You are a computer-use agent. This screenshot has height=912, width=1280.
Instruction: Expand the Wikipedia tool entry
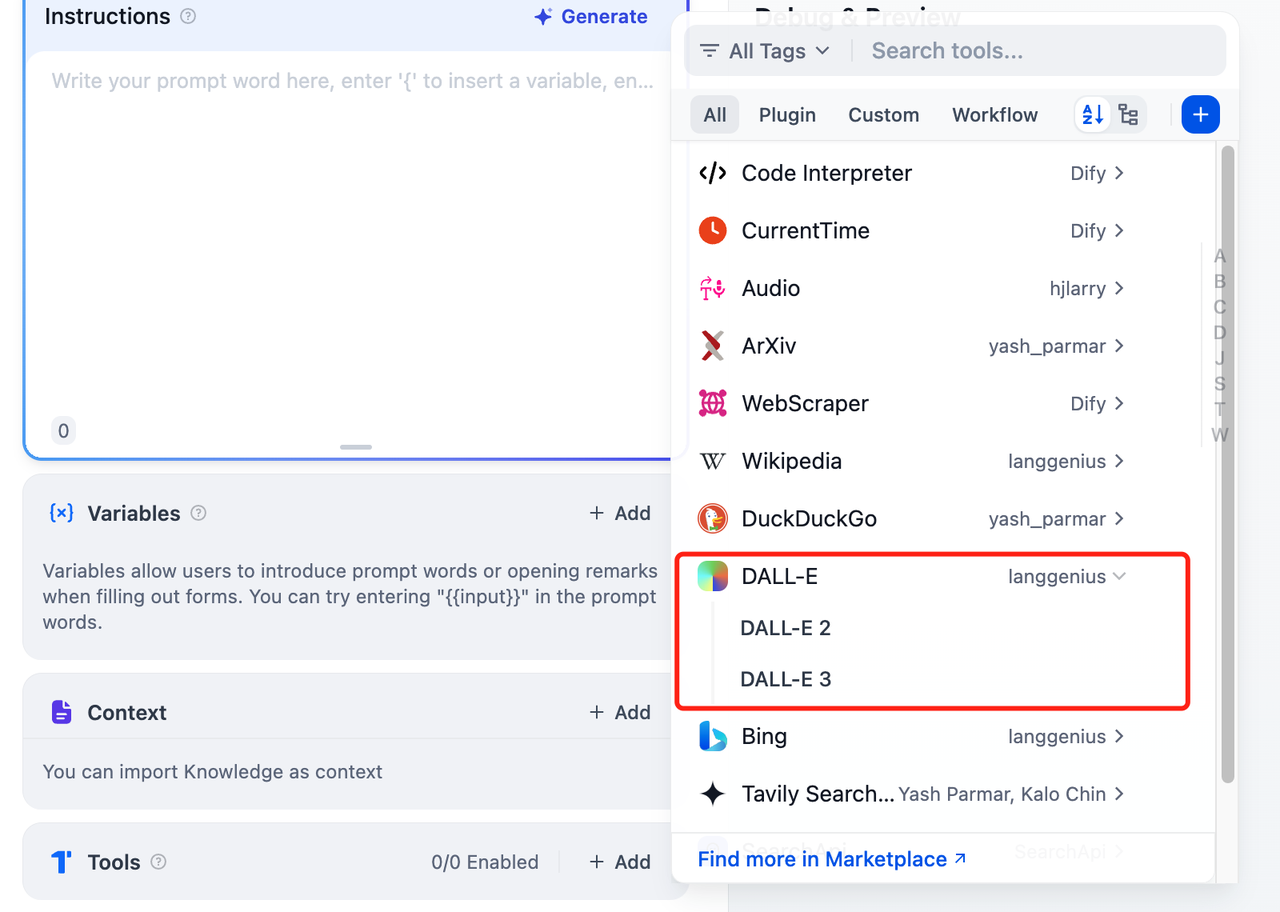coord(1119,461)
